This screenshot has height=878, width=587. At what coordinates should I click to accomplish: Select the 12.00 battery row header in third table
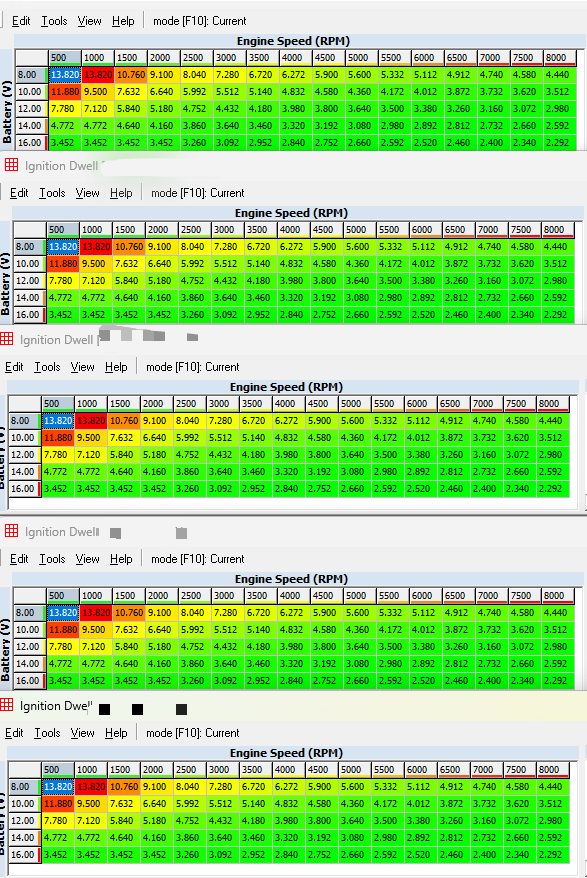(24, 455)
